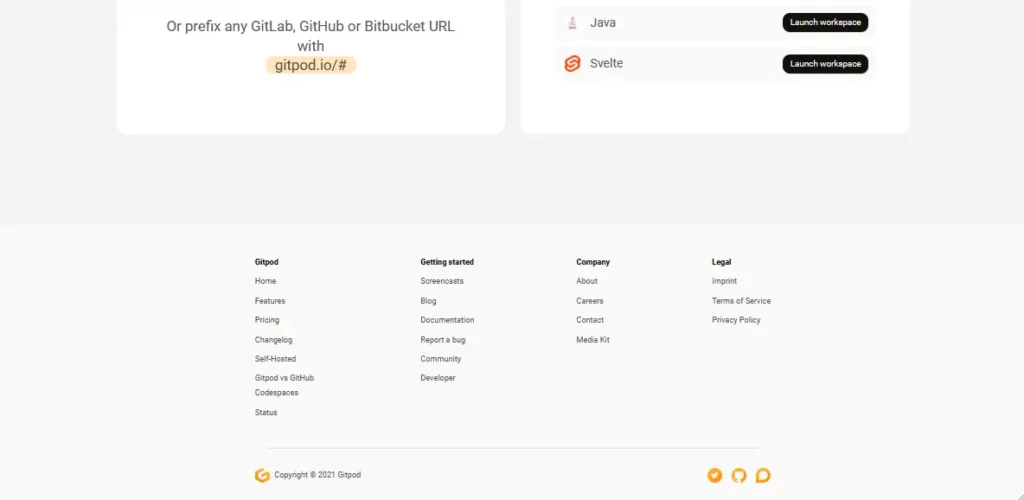
Task: Click the Gitpod logo beside the copyright
Action: [262, 476]
